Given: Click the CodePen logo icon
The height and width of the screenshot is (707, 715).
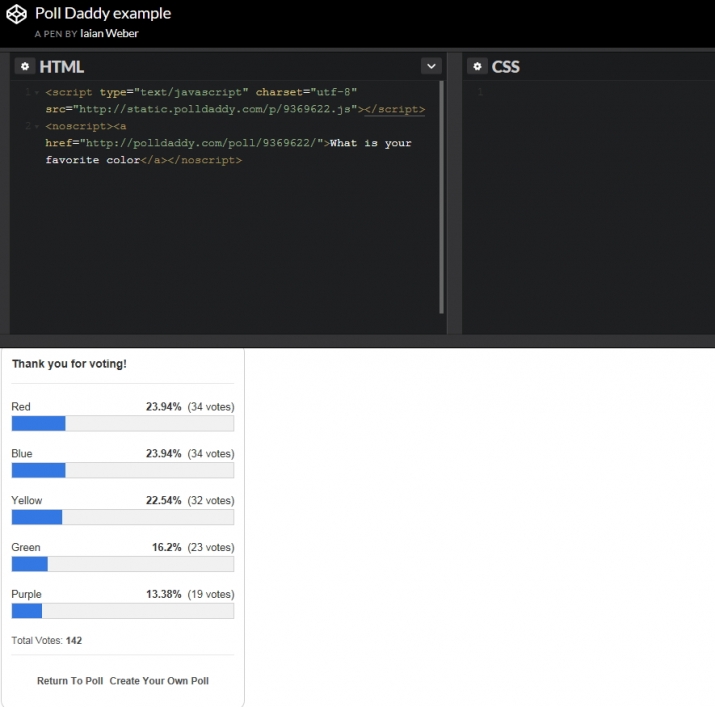Looking at the screenshot, I should 16,14.
